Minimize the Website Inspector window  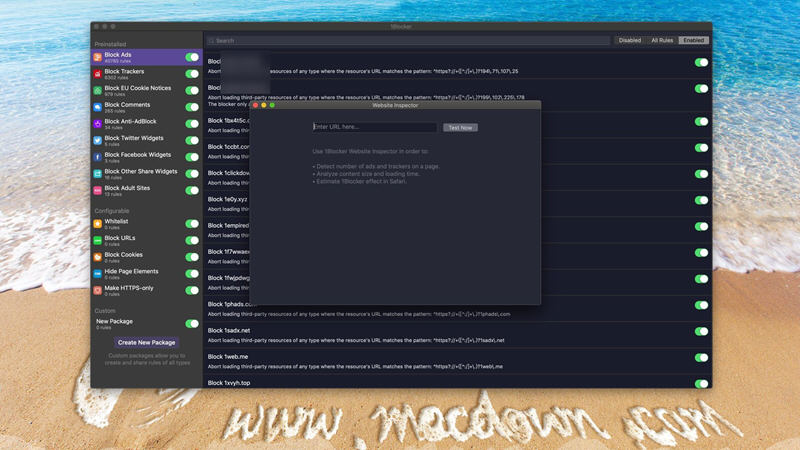pos(264,105)
